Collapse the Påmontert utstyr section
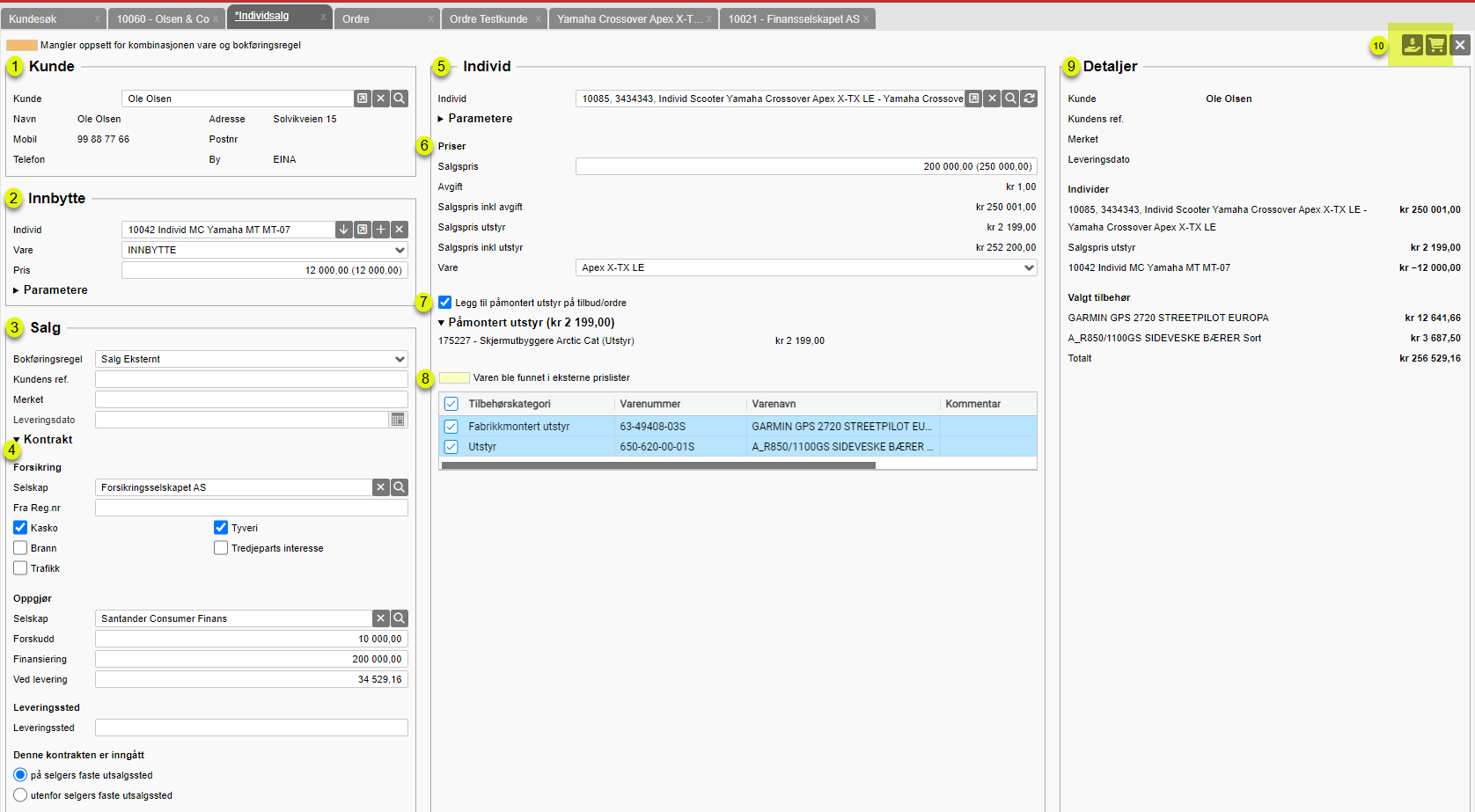Viewport: 1475px width, 812px height. click(526, 323)
